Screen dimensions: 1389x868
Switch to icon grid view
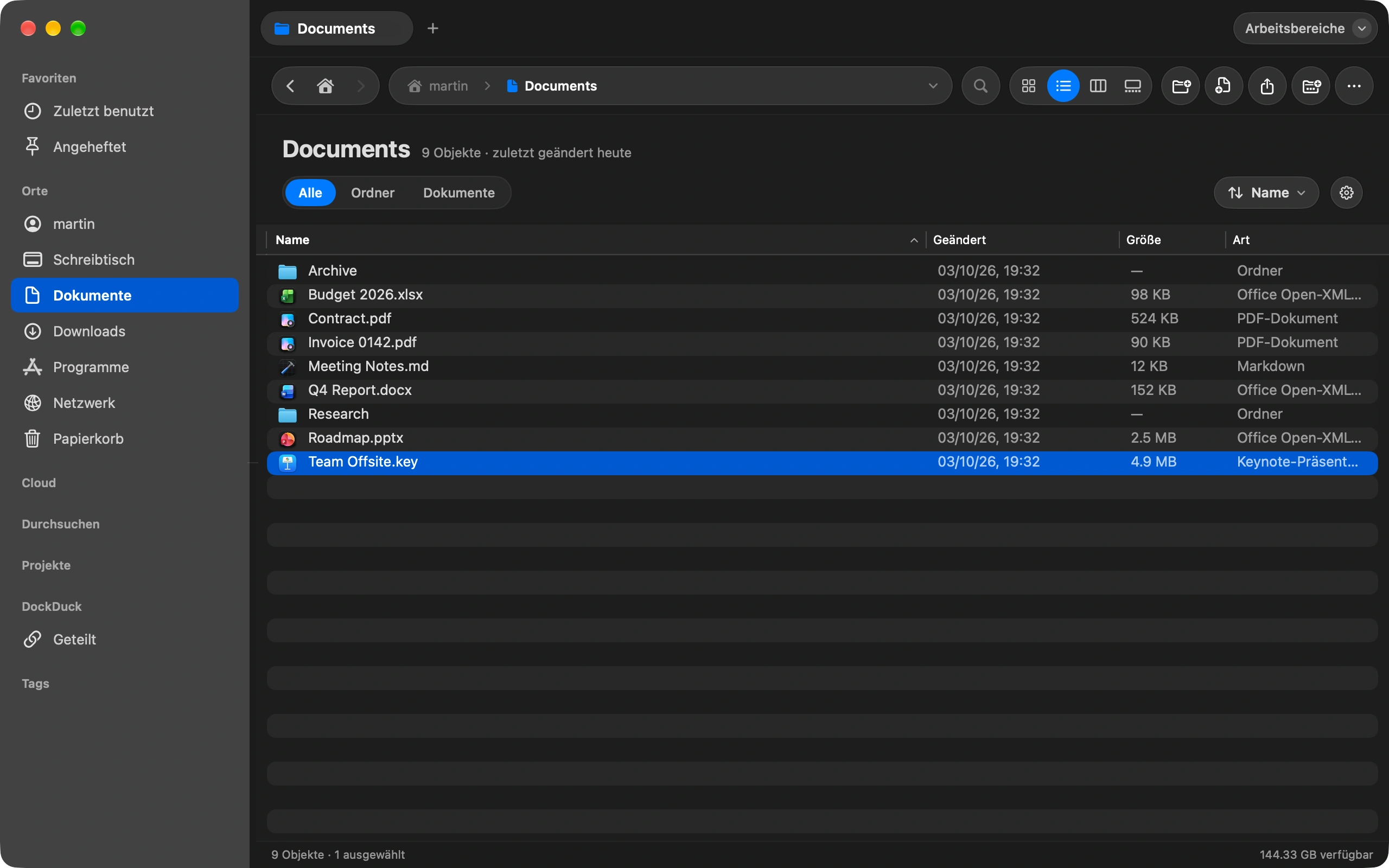coord(1029,86)
